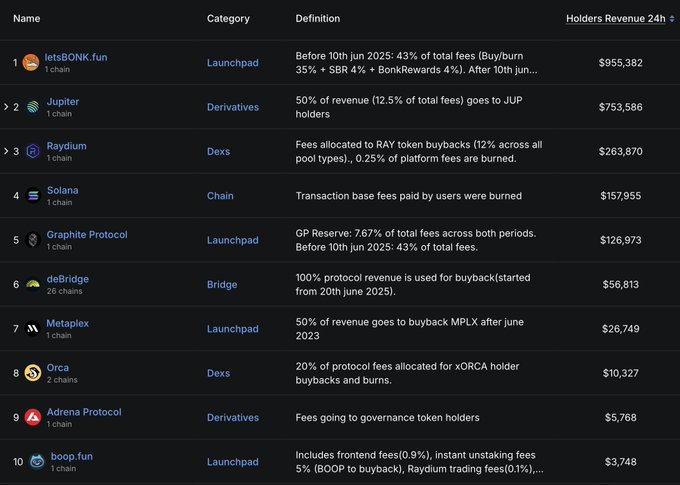Click the Category column header
Viewport: 680px width, 485px height.
pos(228,19)
